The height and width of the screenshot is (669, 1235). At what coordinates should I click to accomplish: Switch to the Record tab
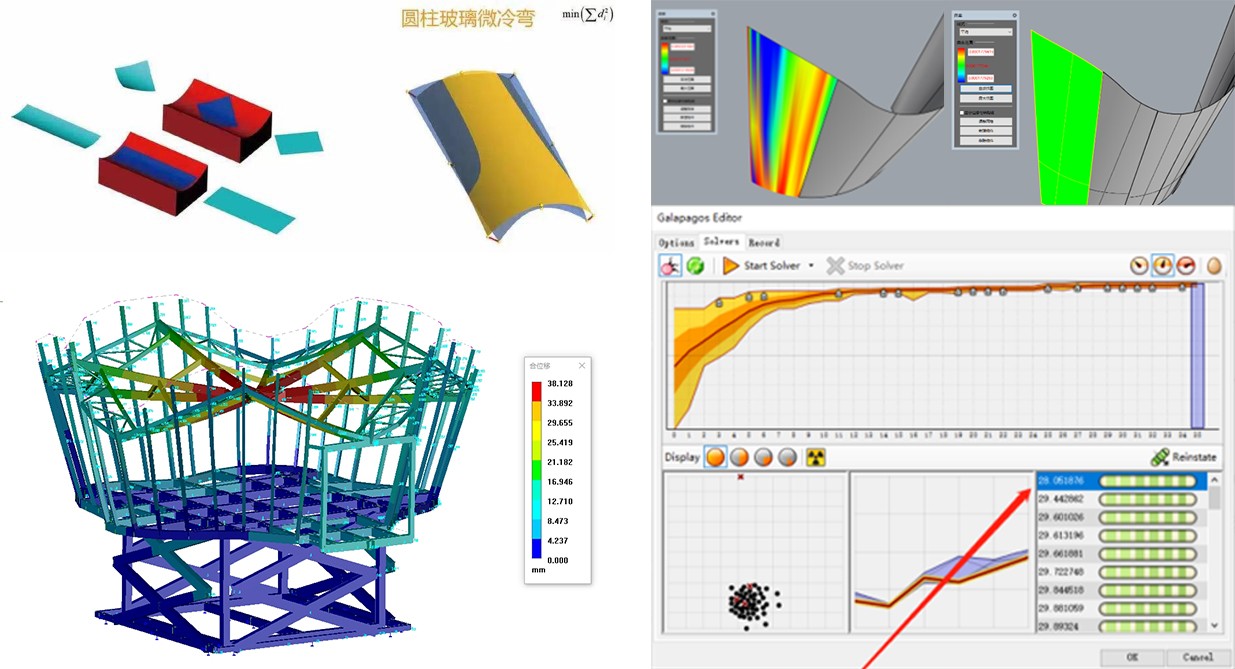click(x=764, y=243)
